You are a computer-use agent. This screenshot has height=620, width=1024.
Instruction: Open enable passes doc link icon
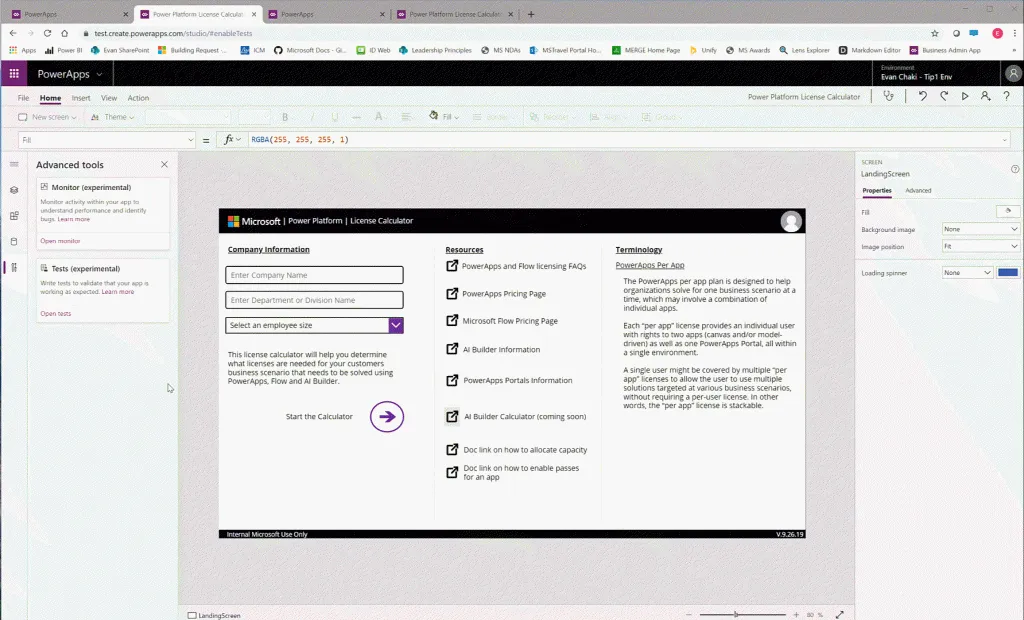[452, 472]
